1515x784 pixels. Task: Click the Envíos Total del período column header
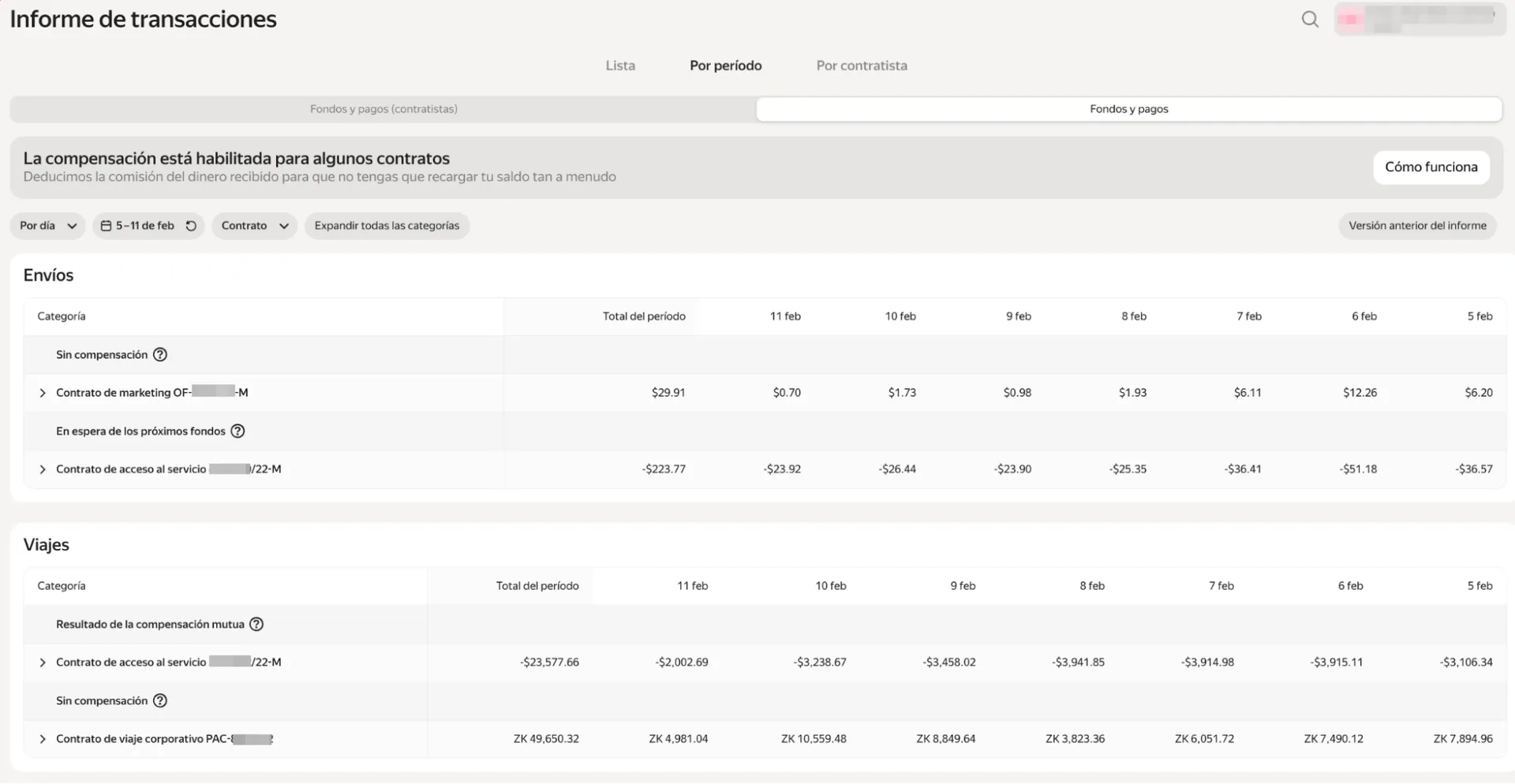(x=644, y=316)
